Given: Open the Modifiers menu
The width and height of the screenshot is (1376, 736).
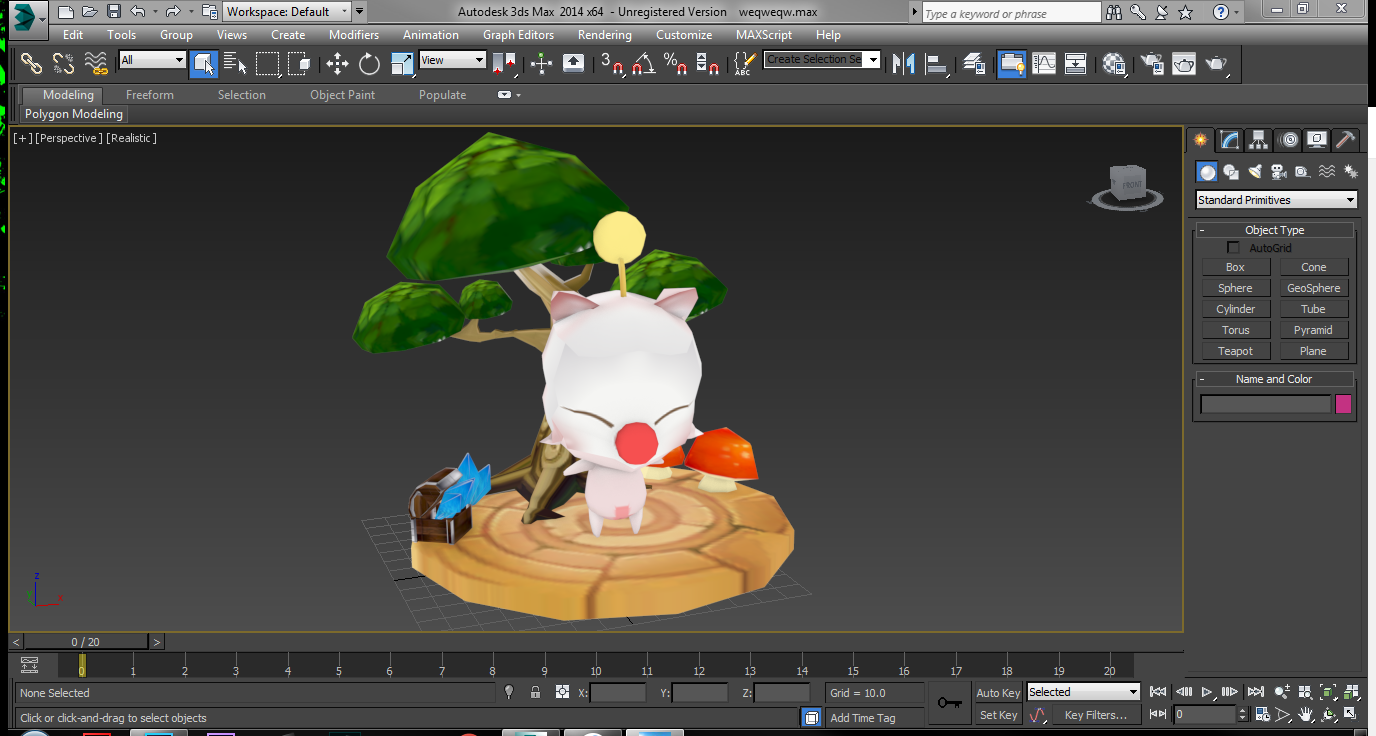Looking at the screenshot, I should pos(354,35).
